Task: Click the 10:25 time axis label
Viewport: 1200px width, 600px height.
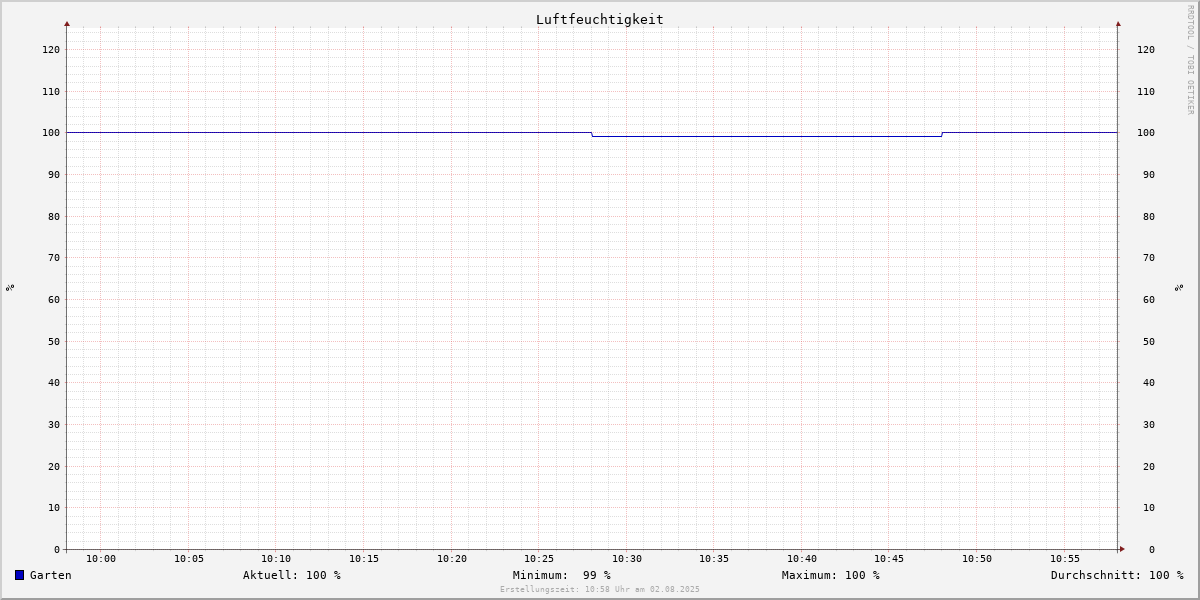Action: [539, 559]
